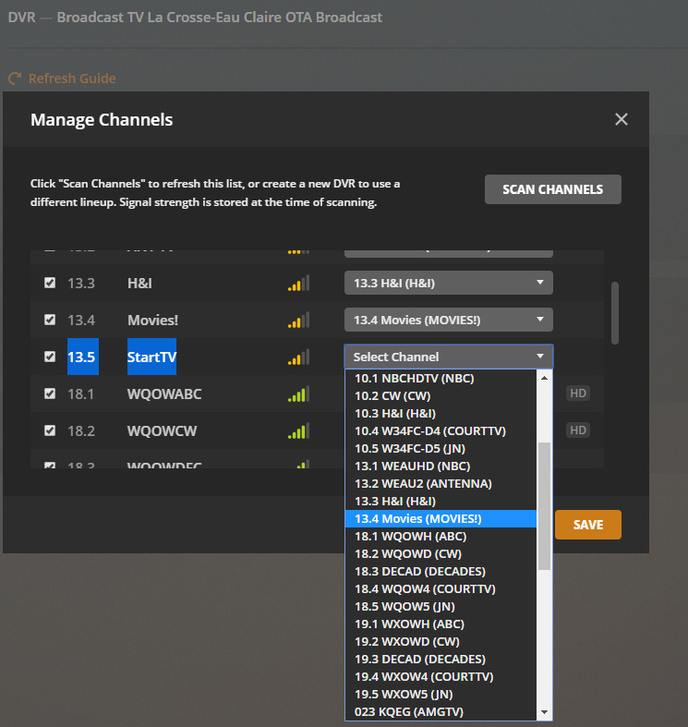Click the signal strength icon for 13.3 H&I

coord(299,283)
